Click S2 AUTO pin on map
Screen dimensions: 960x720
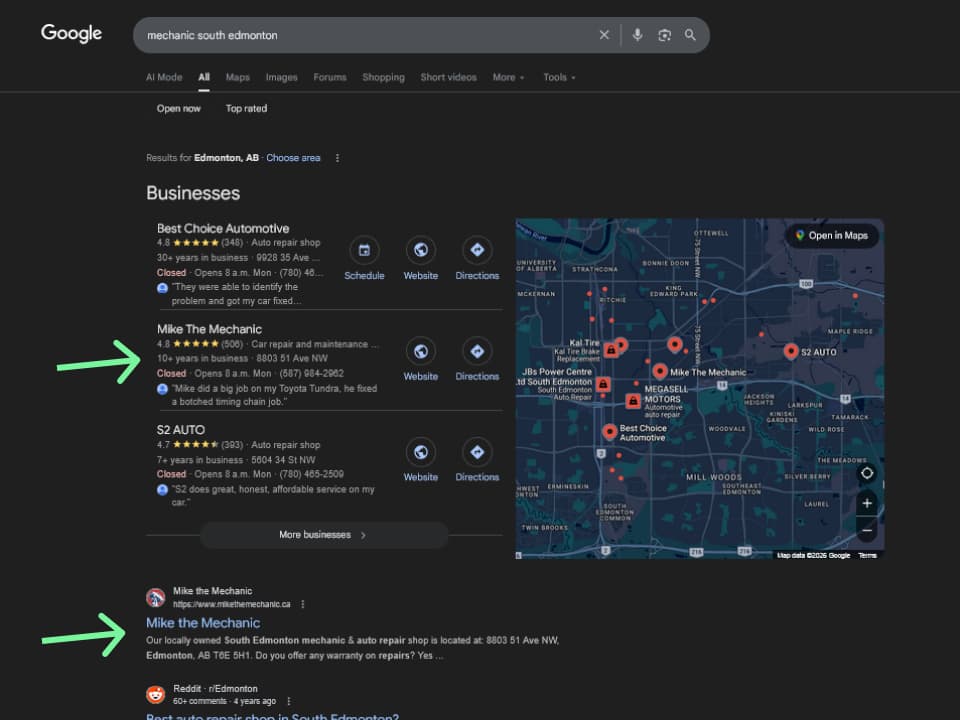pos(791,351)
